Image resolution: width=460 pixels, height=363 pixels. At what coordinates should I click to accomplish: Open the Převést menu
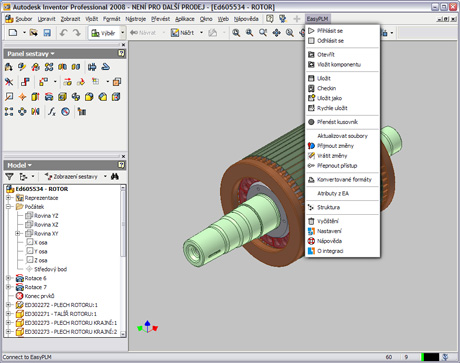[160, 19]
